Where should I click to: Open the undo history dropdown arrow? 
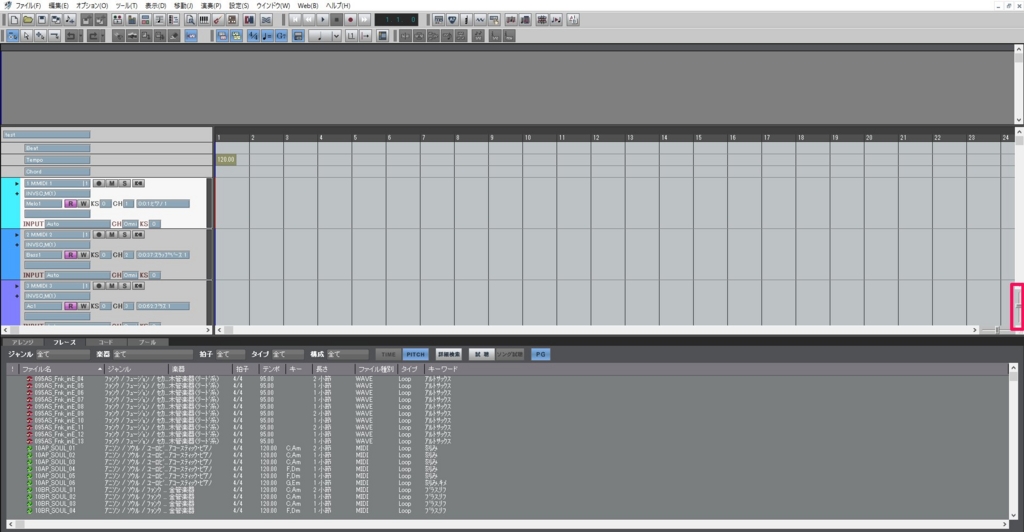click(x=80, y=36)
